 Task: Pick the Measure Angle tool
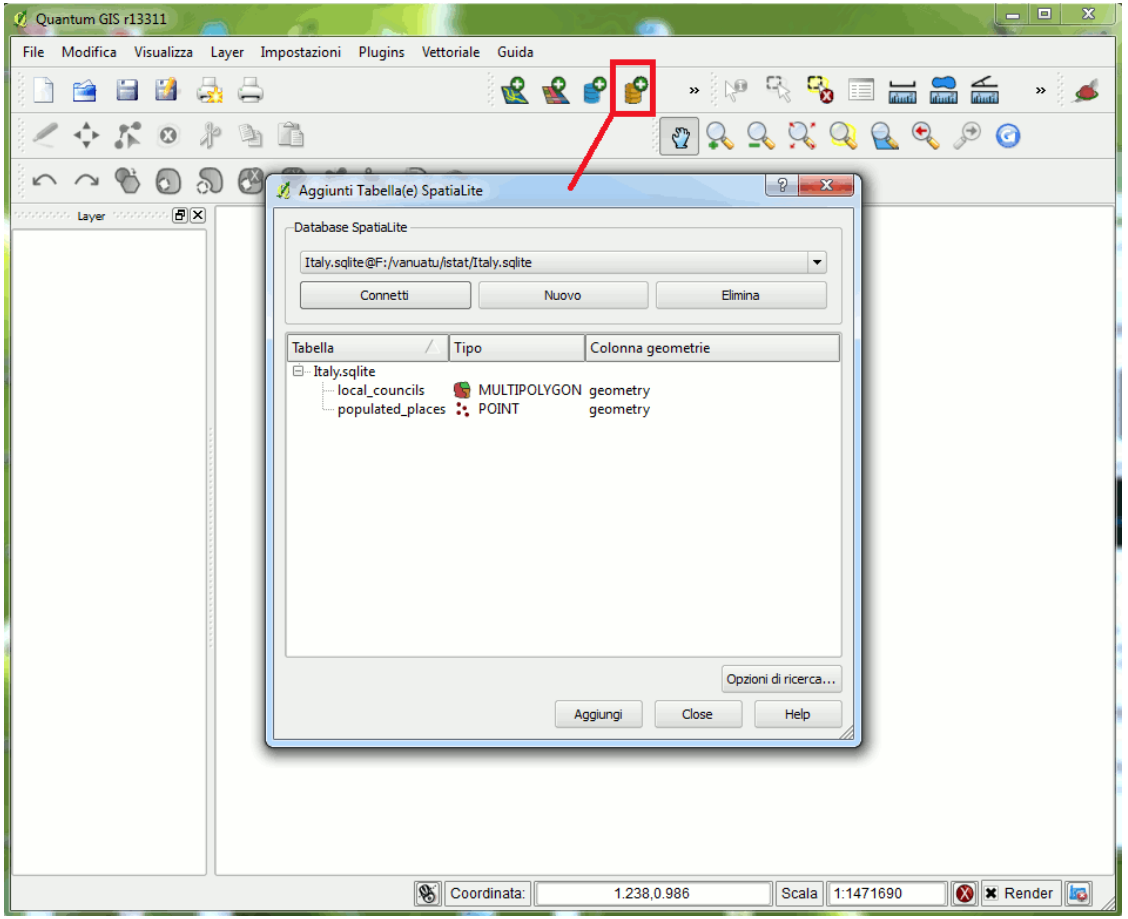[984, 91]
